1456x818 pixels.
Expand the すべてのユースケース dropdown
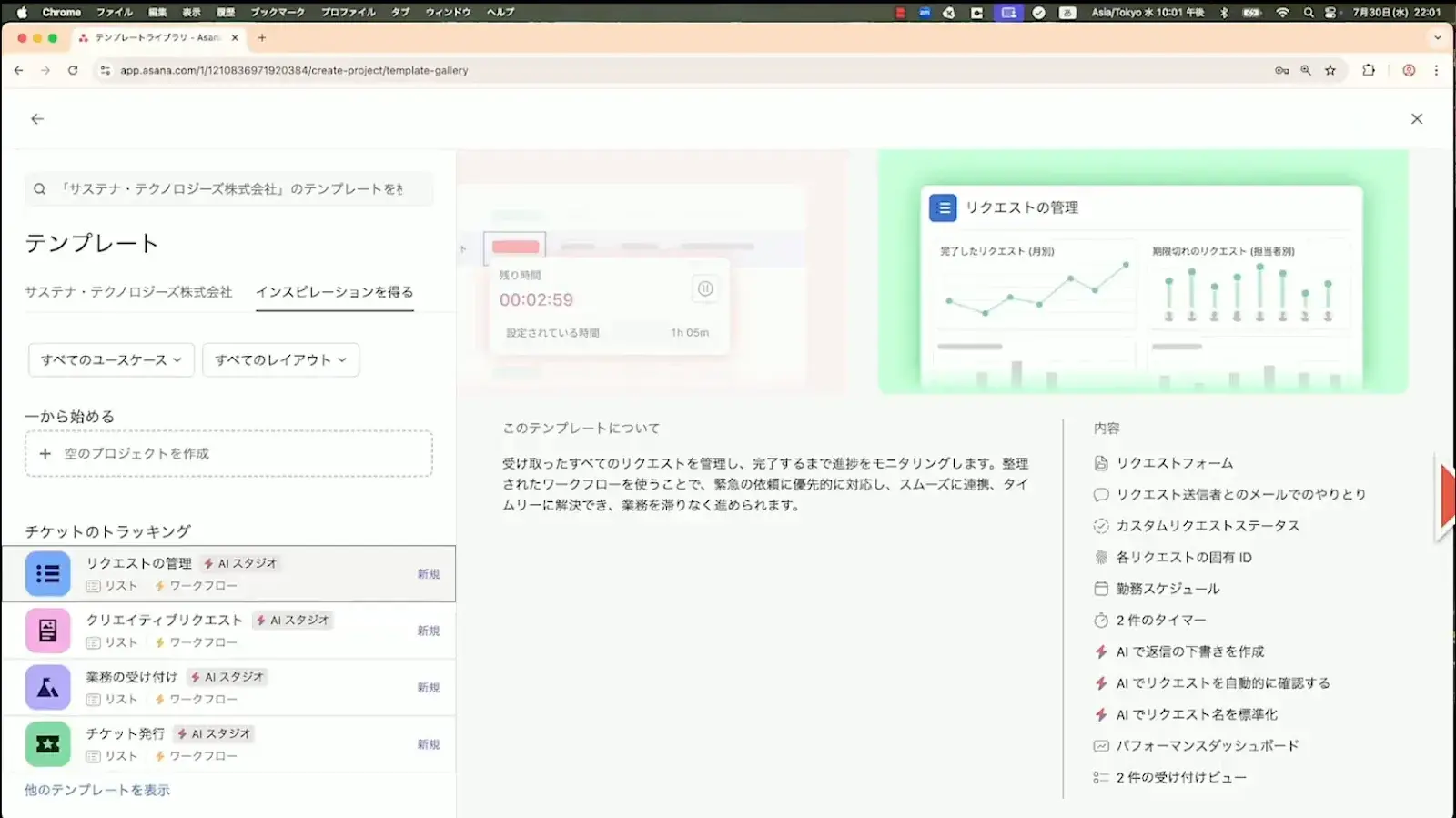pos(111,360)
